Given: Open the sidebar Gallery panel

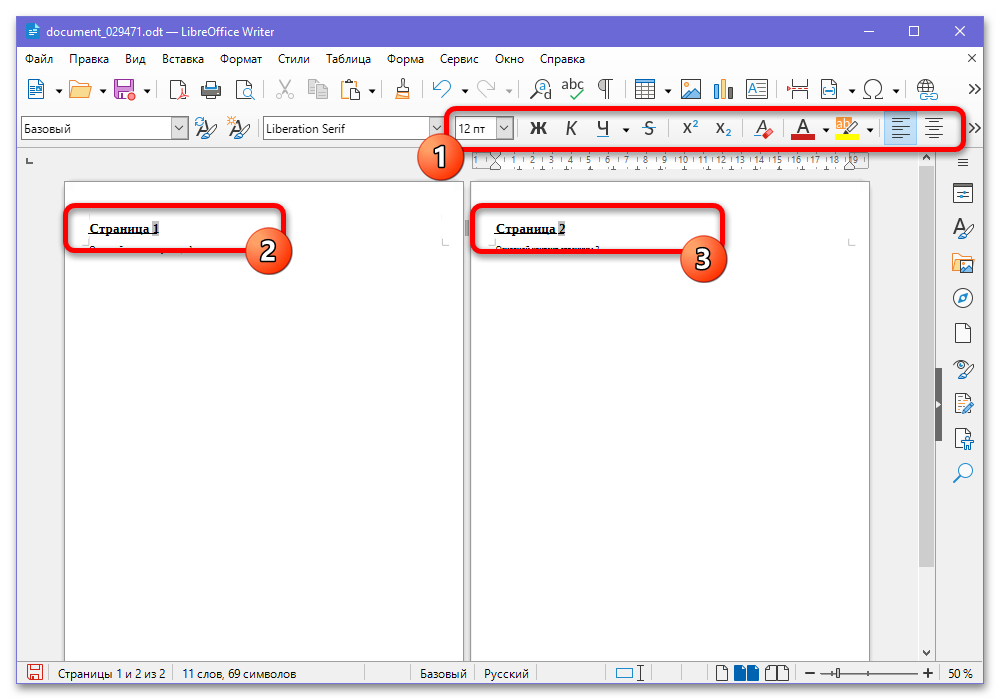Looking at the screenshot, I should coord(962,263).
